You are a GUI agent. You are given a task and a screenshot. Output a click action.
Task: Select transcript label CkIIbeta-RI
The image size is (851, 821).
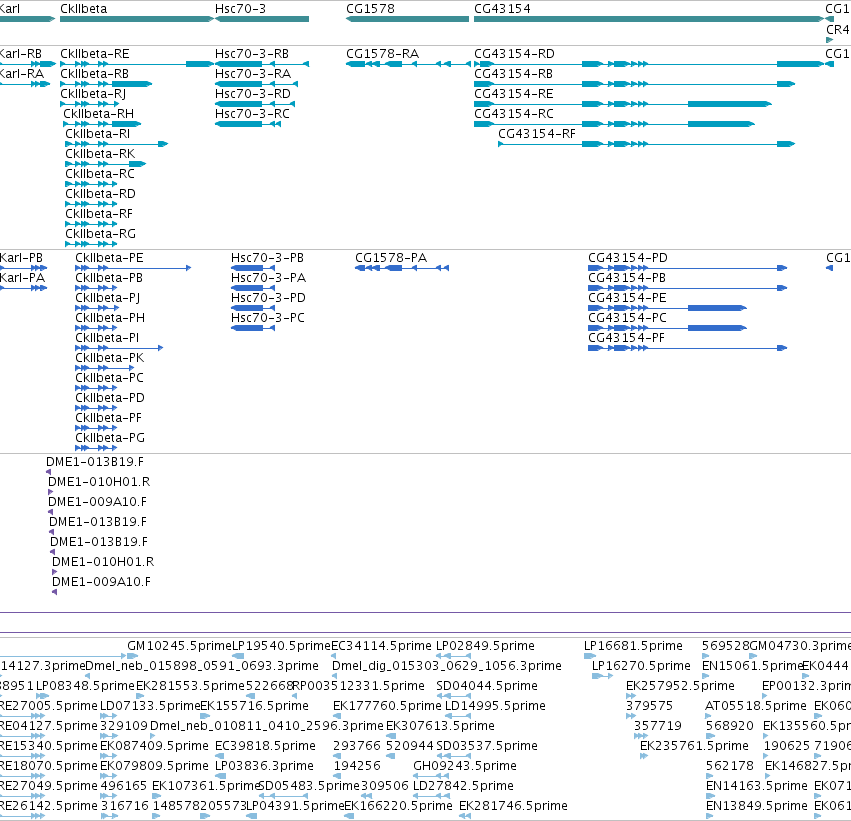tap(97, 134)
